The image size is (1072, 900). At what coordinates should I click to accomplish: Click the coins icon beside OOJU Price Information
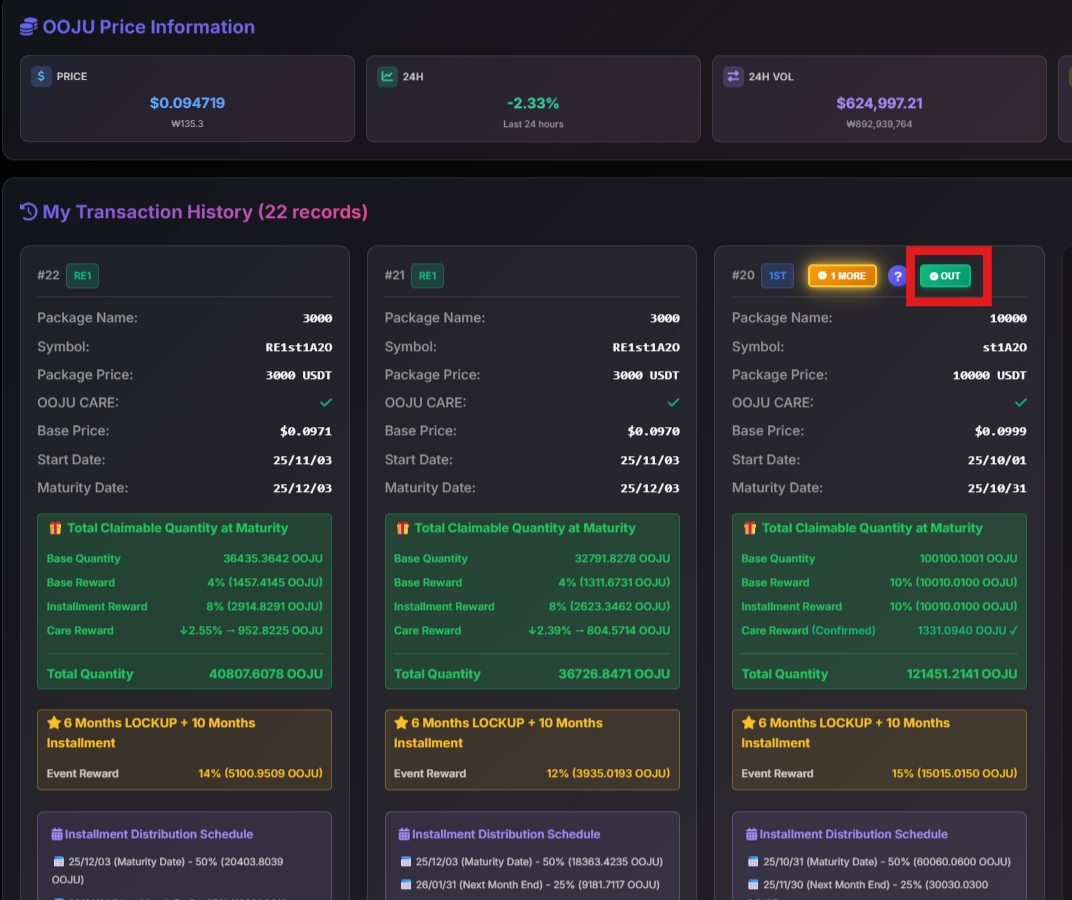click(29, 27)
